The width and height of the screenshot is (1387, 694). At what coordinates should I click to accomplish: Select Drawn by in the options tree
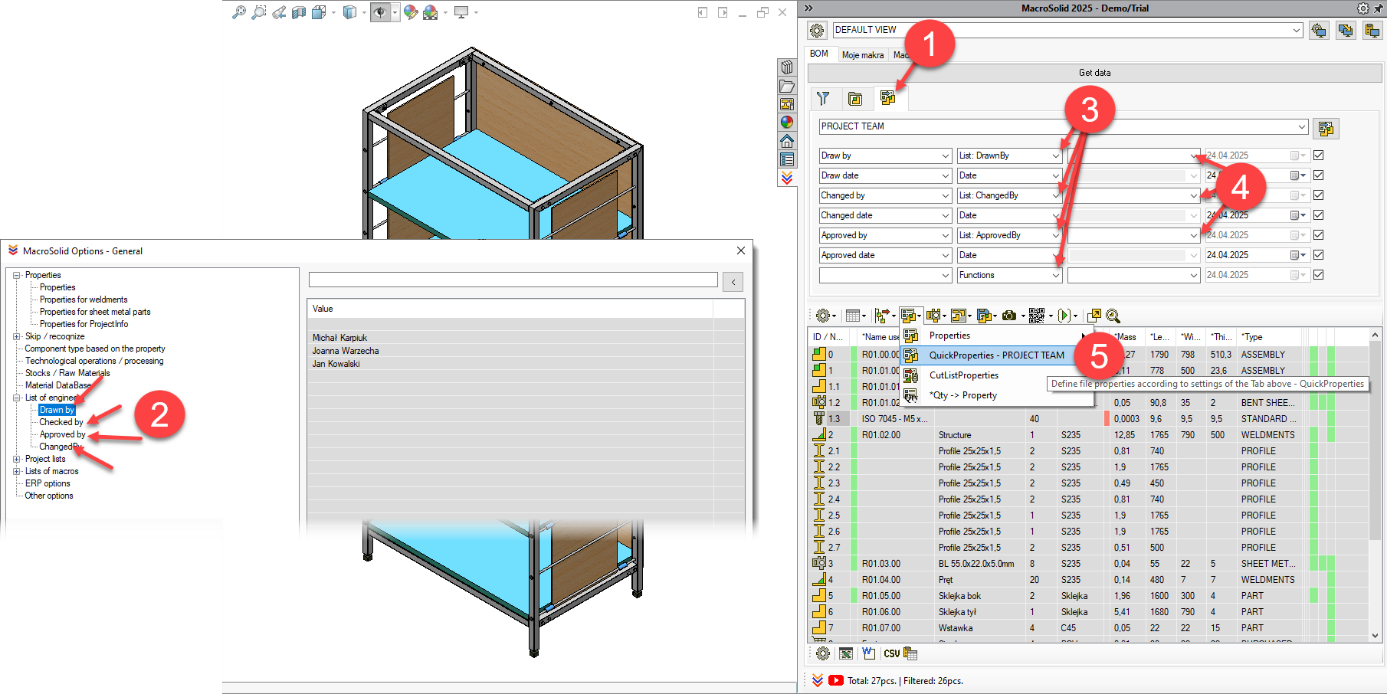(57, 410)
